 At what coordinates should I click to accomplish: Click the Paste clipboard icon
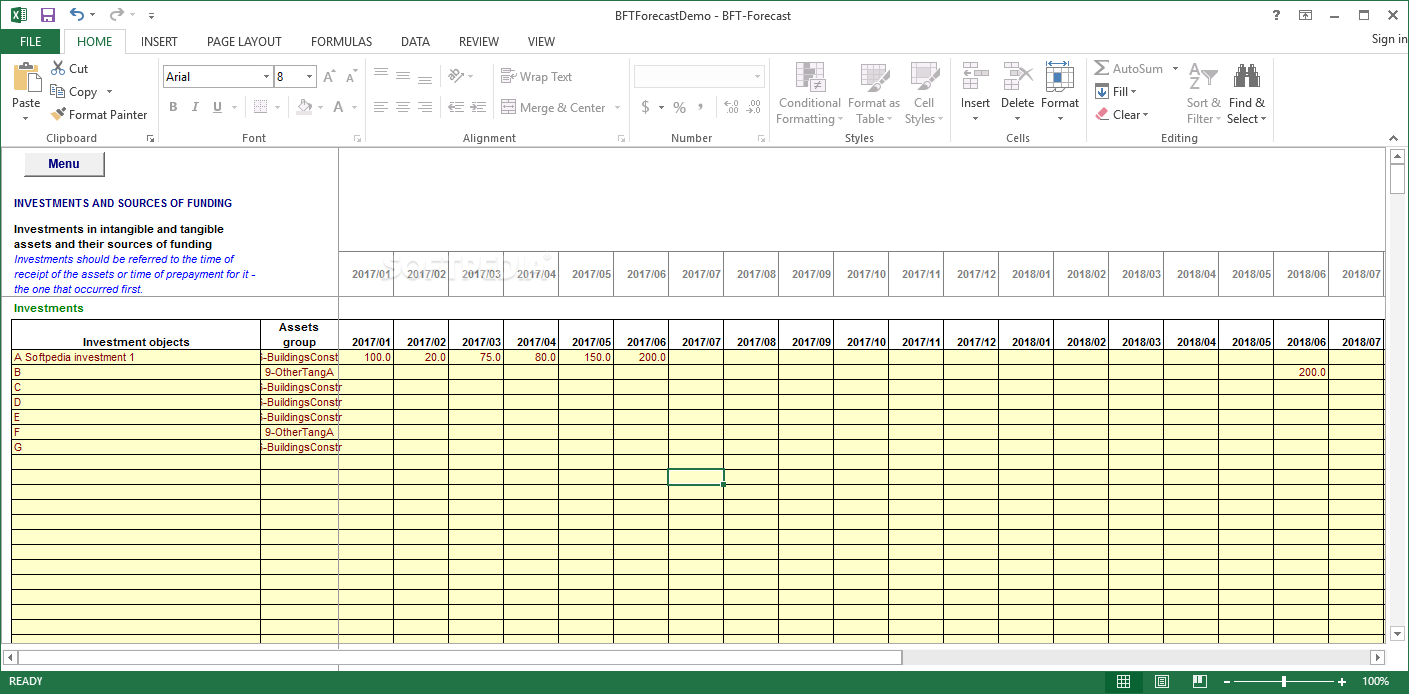click(x=26, y=79)
